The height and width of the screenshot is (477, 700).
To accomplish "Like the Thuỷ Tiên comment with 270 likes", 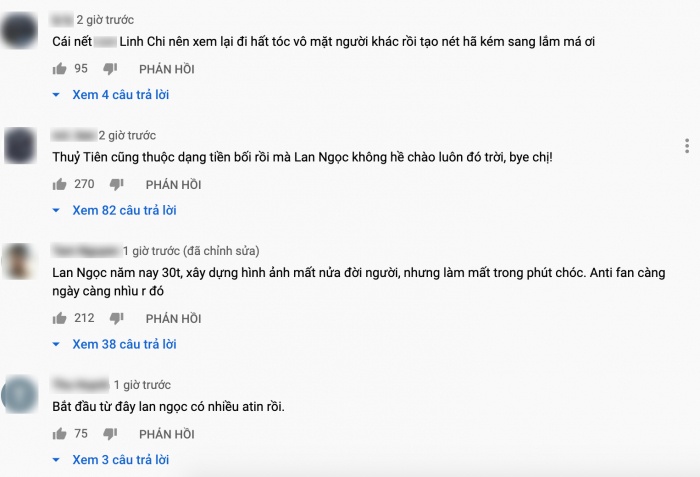I will (x=59, y=185).
